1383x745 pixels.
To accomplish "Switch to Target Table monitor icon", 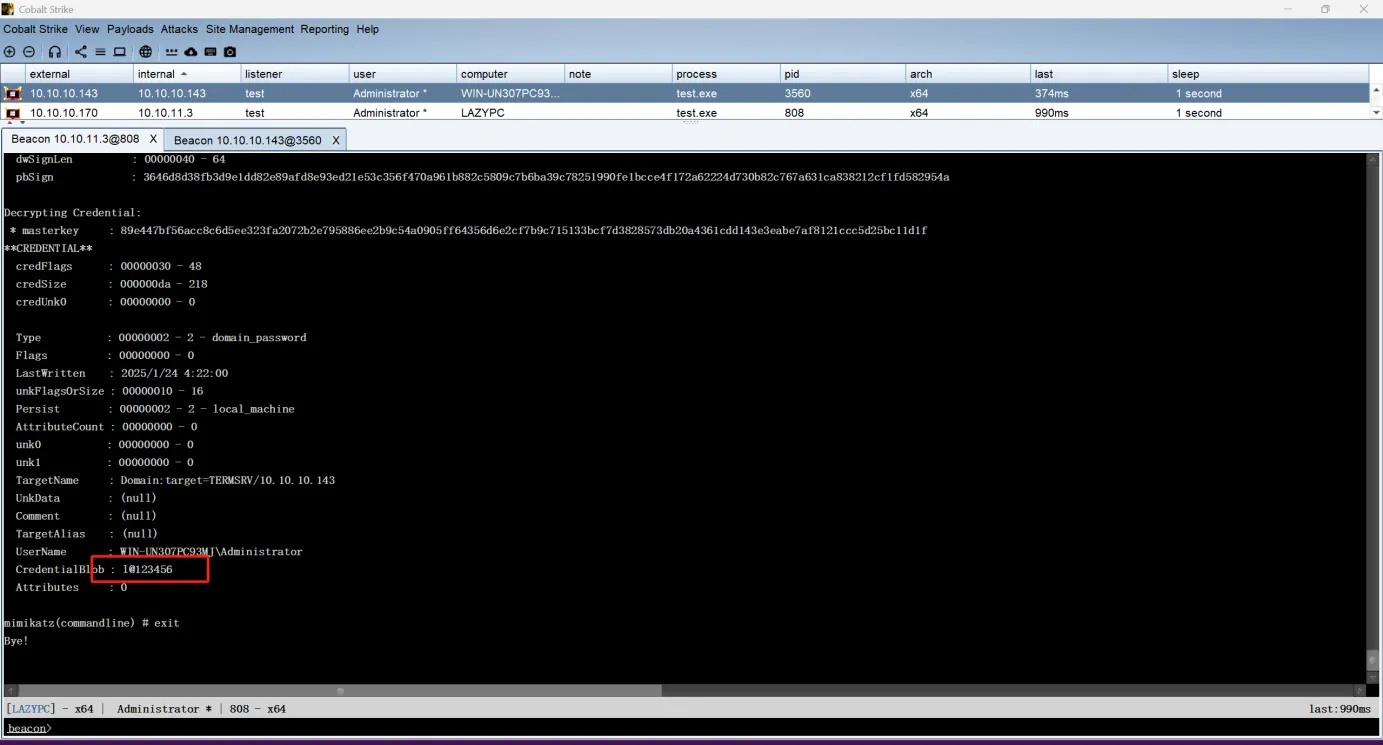I will pos(119,52).
